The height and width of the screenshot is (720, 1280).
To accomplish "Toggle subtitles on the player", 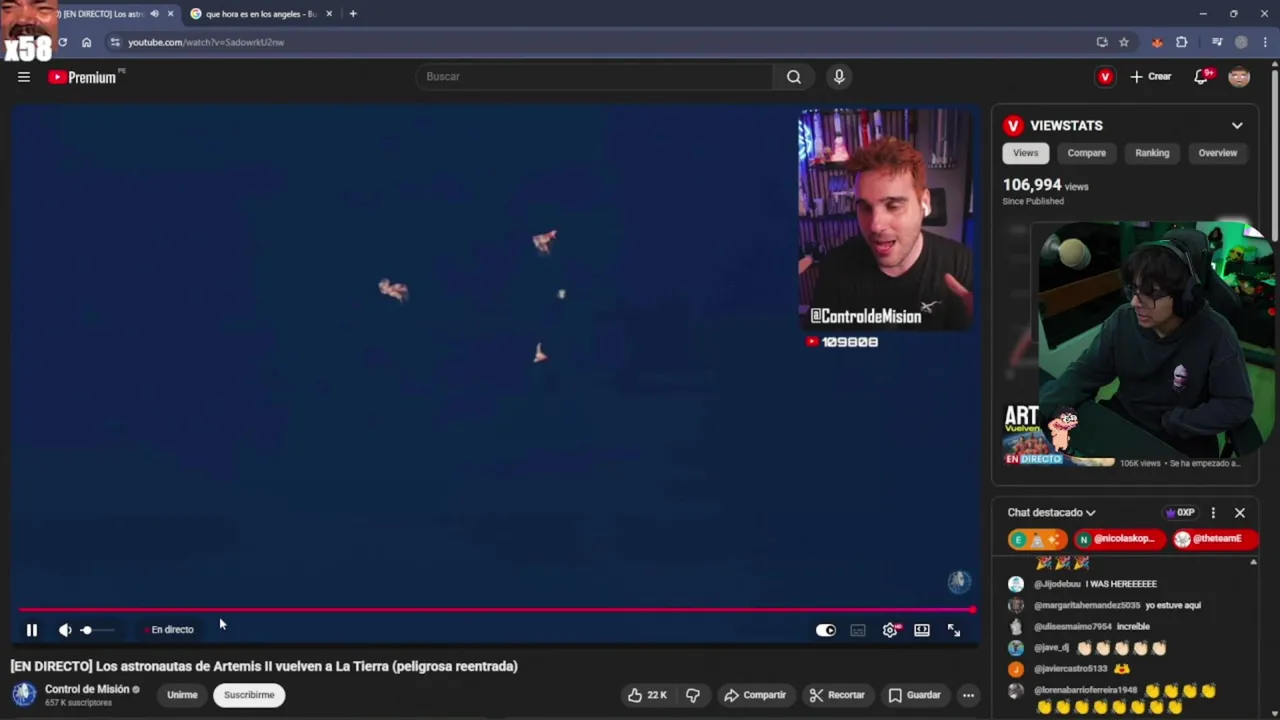I will click(858, 630).
